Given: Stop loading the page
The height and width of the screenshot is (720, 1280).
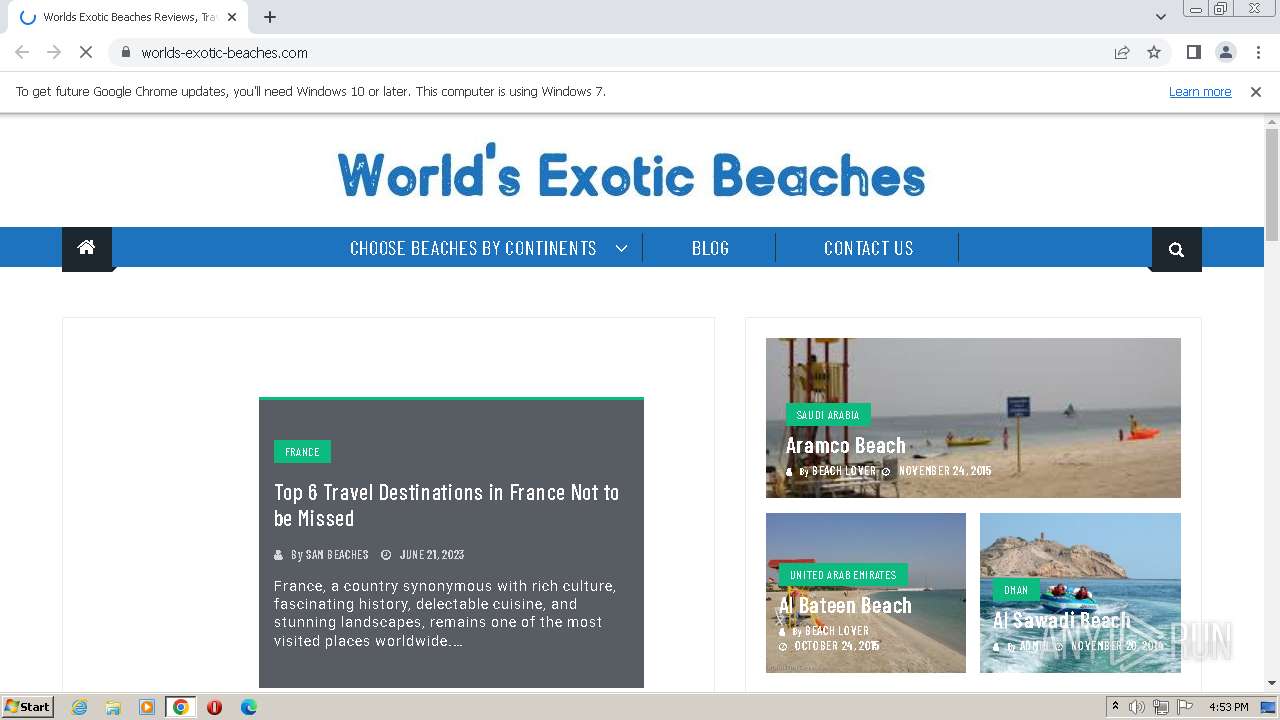Looking at the screenshot, I should tap(87, 53).
